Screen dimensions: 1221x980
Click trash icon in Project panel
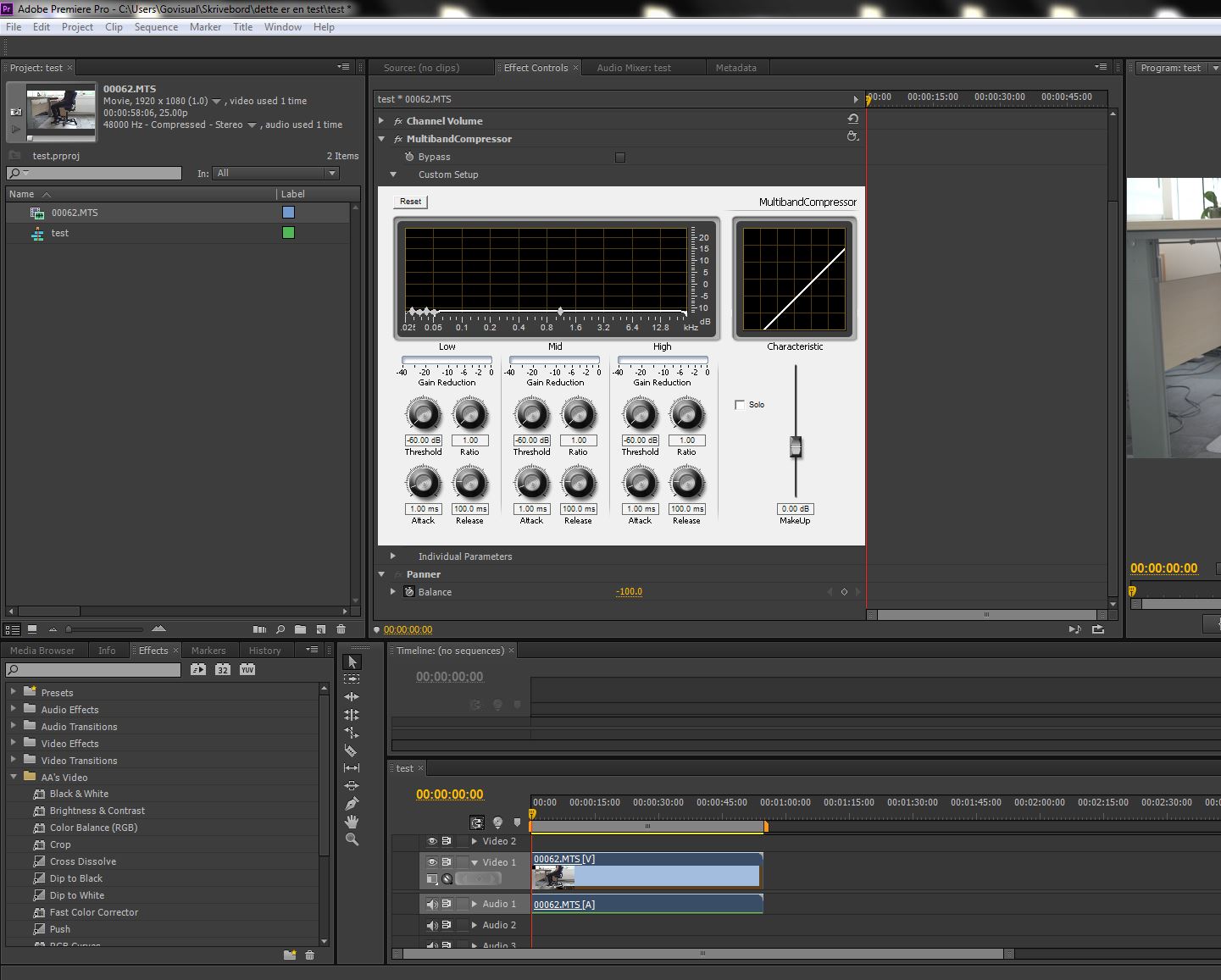pos(341,629)
